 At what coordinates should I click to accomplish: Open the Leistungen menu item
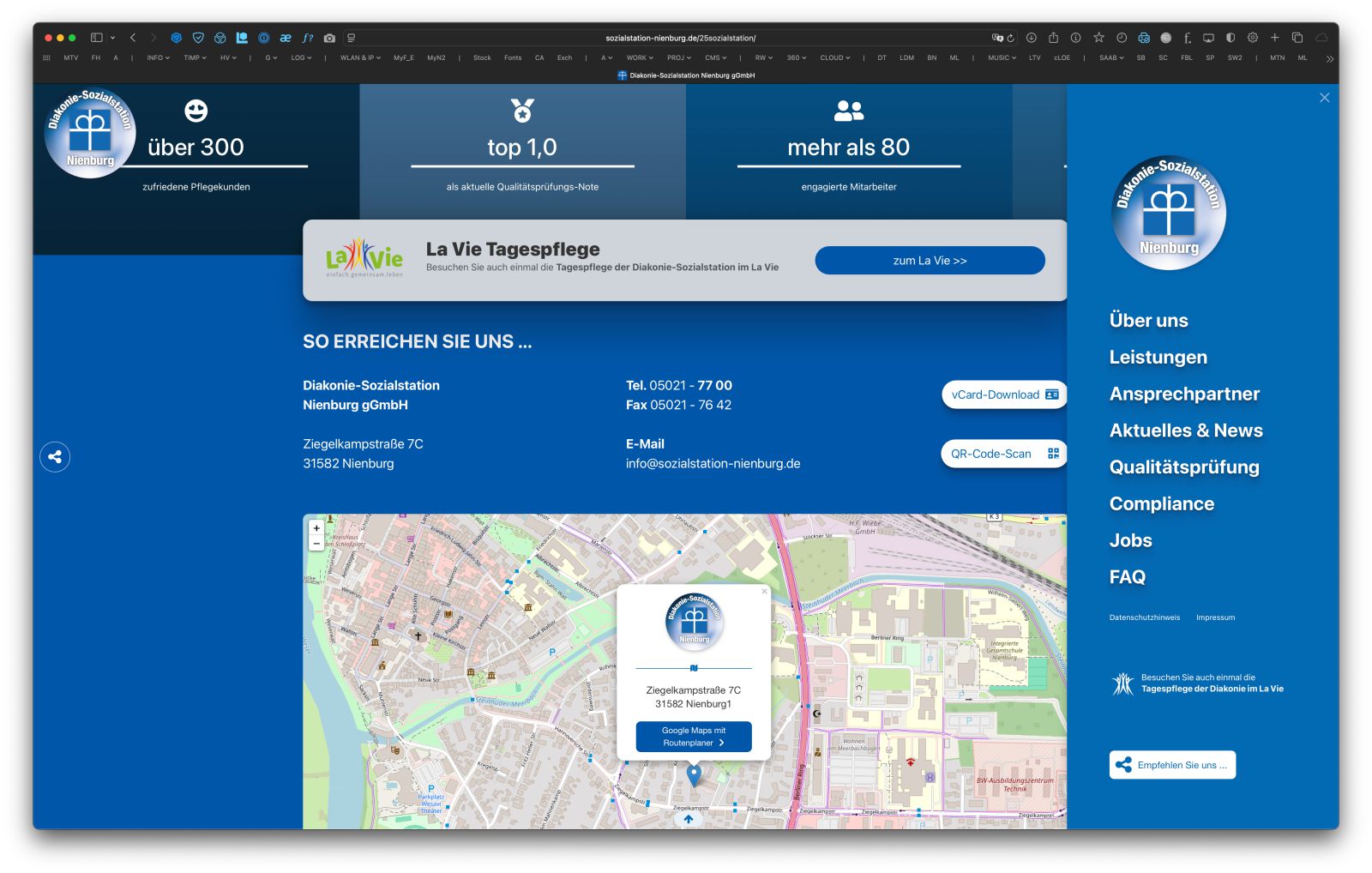(1158, 357)
